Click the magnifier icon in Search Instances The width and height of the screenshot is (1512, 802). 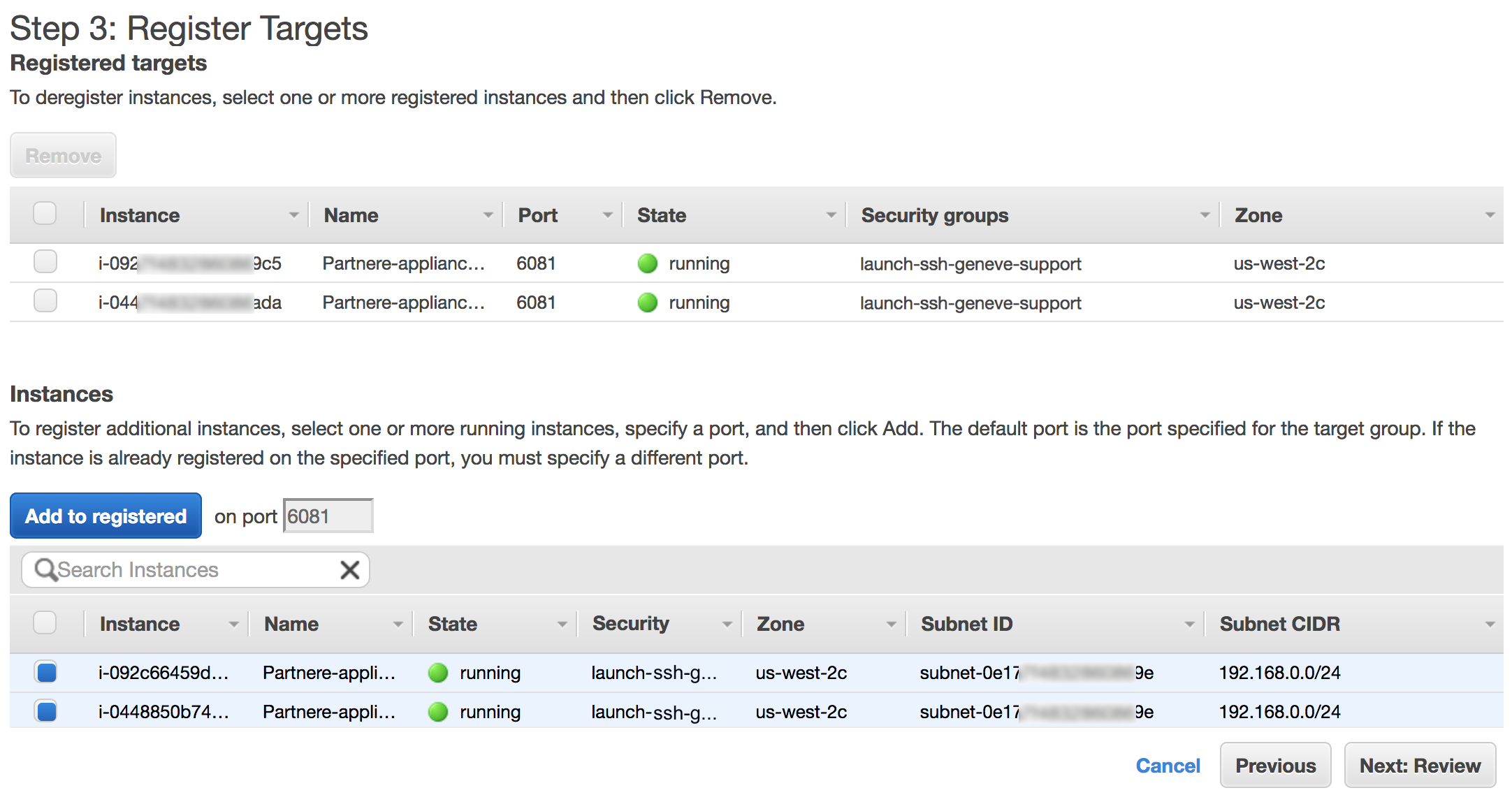pyautogui.click(x=45, y=570)
